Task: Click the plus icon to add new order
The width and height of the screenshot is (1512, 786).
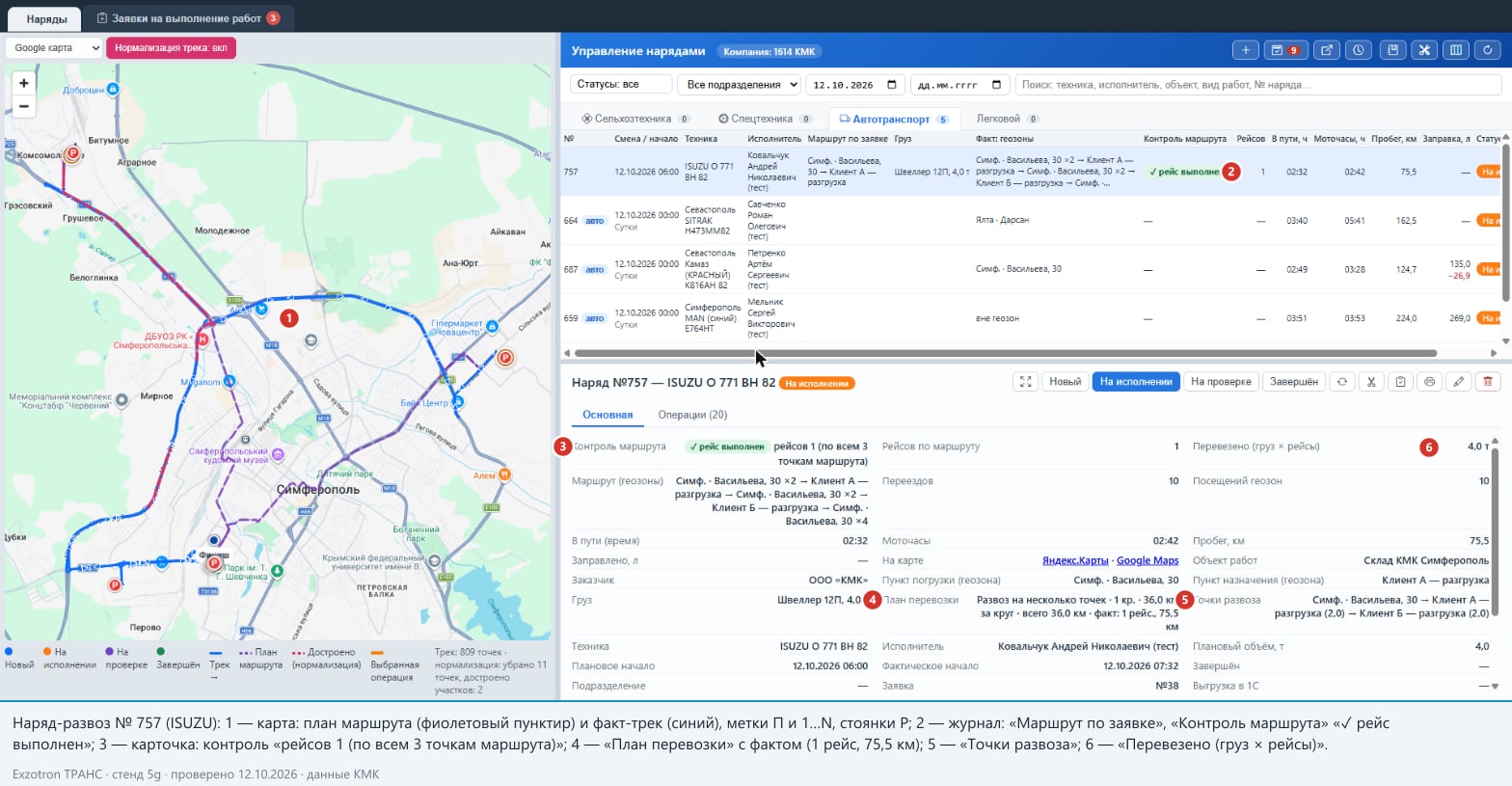Action: click(x=1245, y=50)
